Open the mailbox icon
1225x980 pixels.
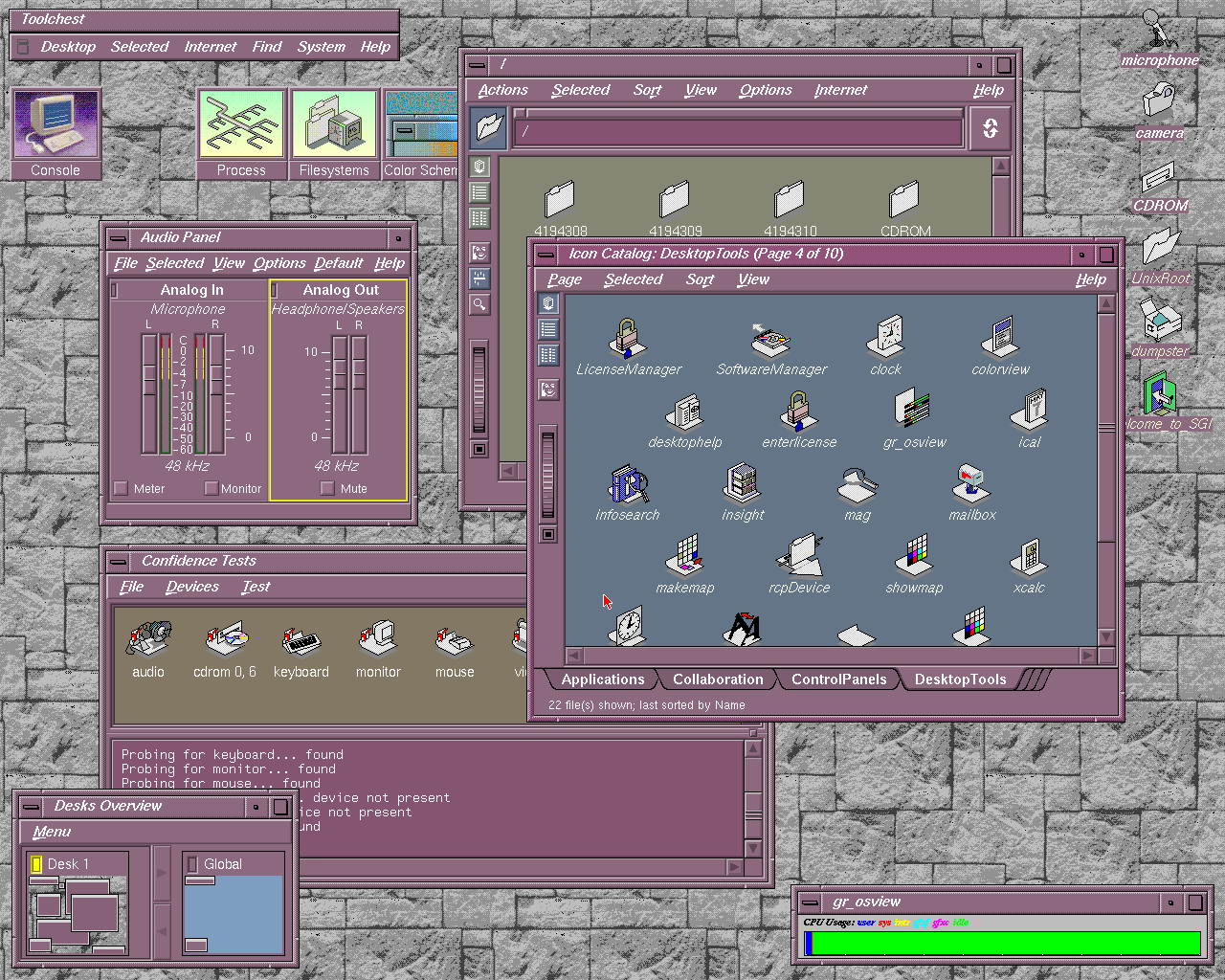(x=971, y=485)
